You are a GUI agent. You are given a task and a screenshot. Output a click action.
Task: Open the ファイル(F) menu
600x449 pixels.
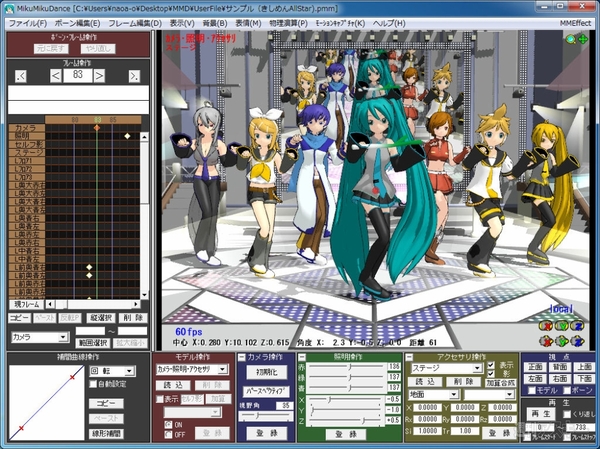[28, 23]
